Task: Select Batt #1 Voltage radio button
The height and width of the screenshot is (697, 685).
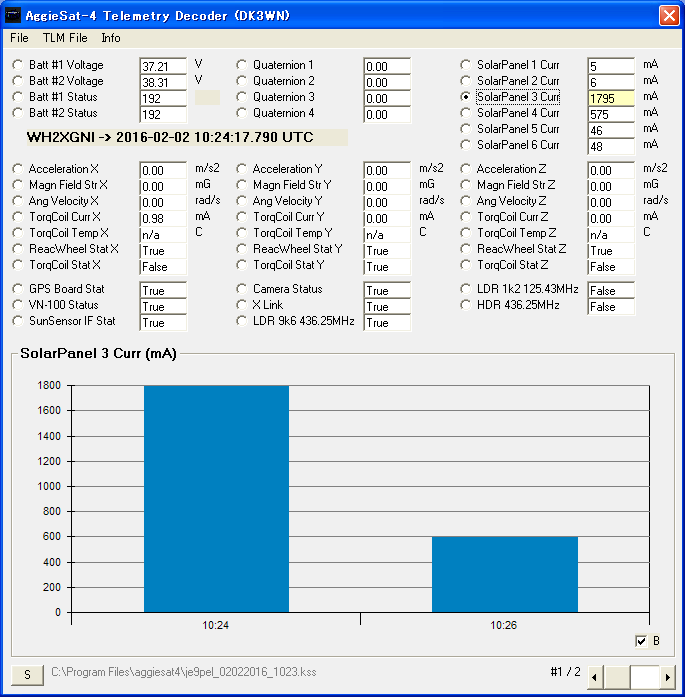Action: (x=18, y=65)
